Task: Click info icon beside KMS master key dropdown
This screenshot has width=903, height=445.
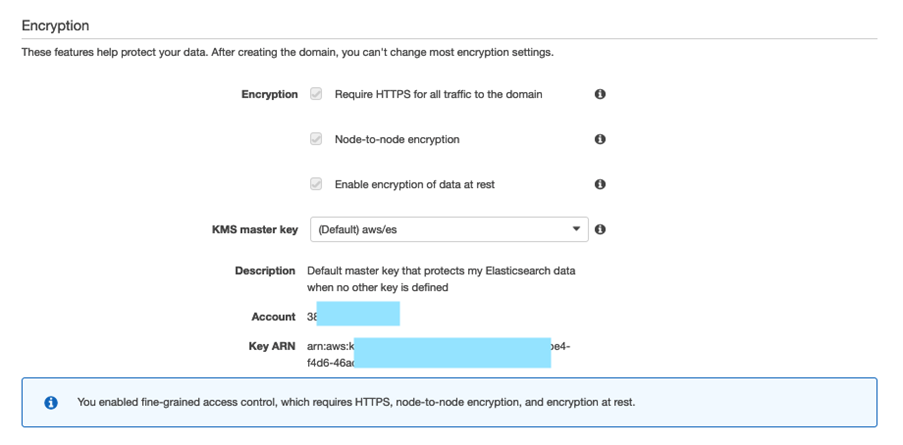Action: pos(600,229)
